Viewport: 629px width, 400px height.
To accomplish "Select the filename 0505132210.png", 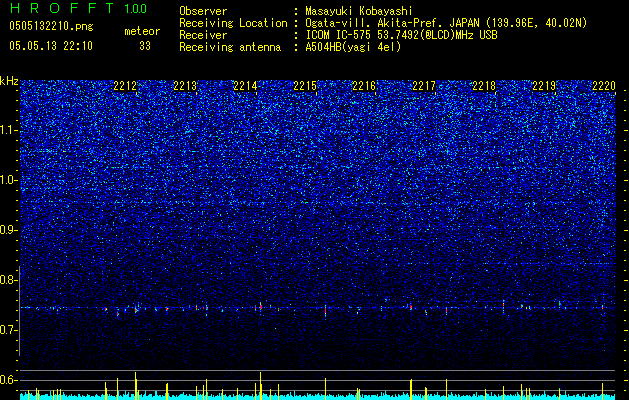I will point(51,27).
